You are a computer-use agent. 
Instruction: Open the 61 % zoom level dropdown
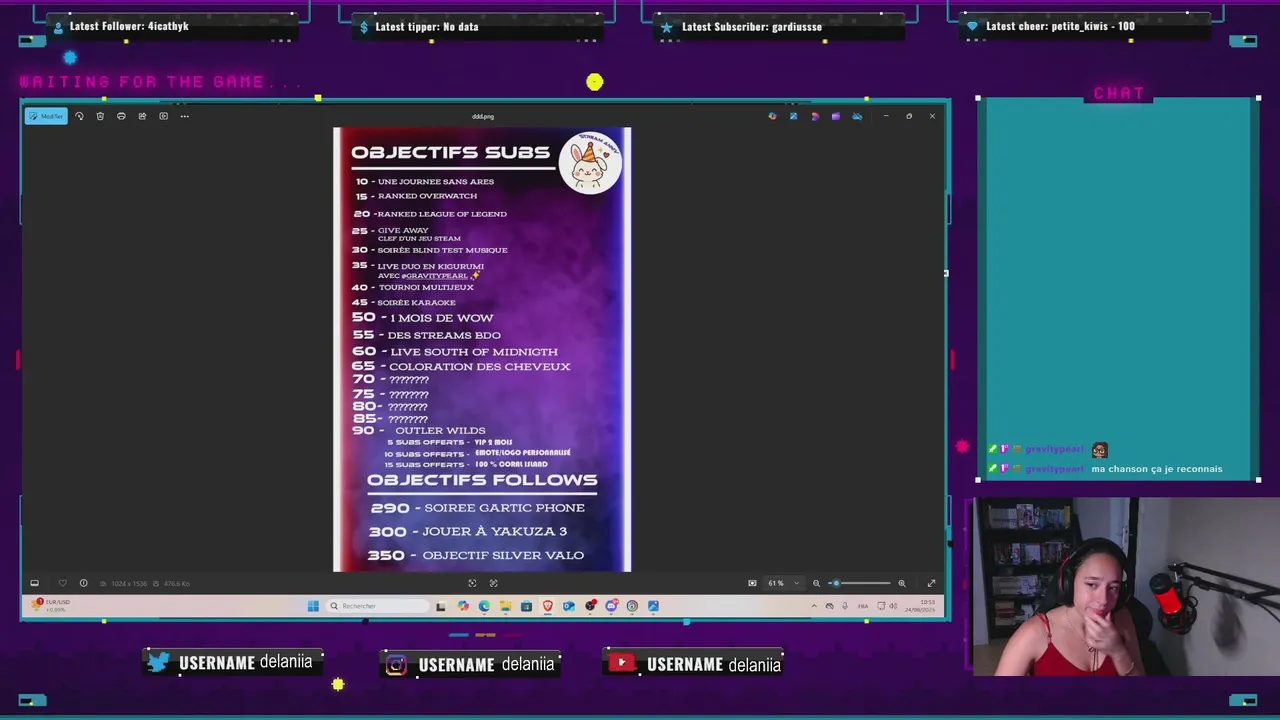pos(783,583)
